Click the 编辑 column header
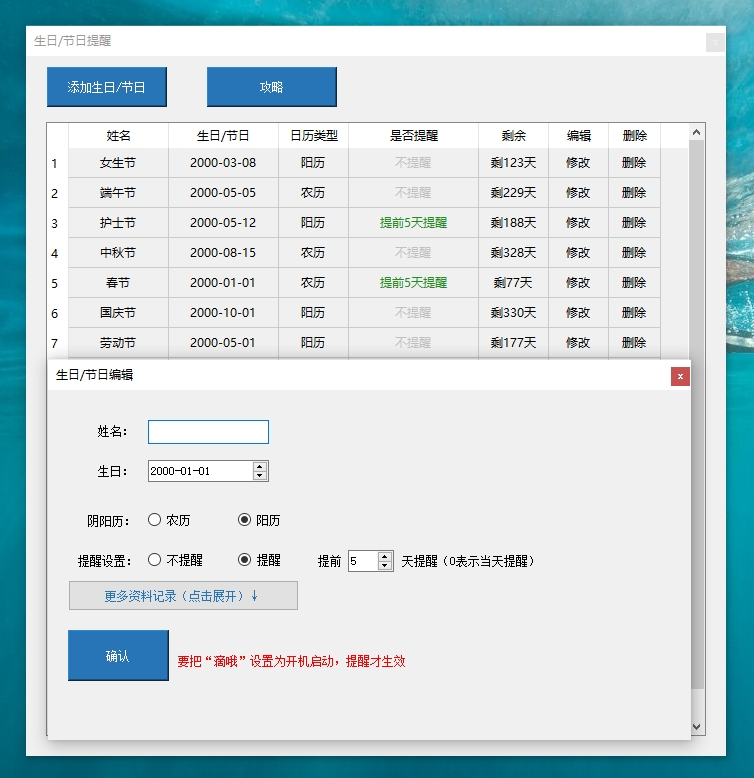The height and width of the screenshot is (778, 754). click(578, 135)
